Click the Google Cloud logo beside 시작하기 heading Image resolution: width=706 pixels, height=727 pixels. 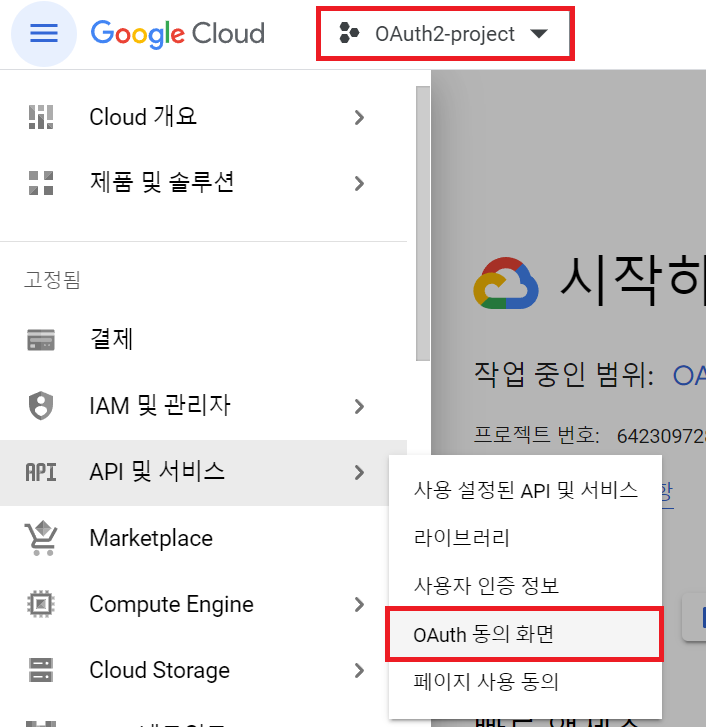click(506, 283)
